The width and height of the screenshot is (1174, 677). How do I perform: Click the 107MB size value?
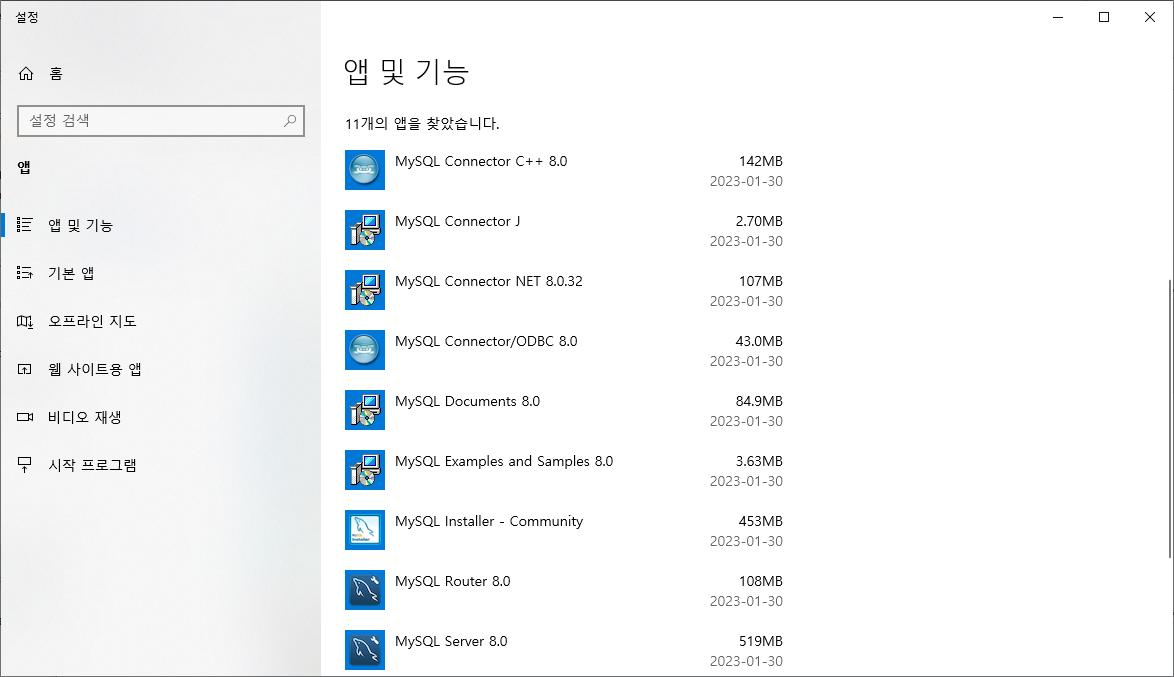point(761,281)
